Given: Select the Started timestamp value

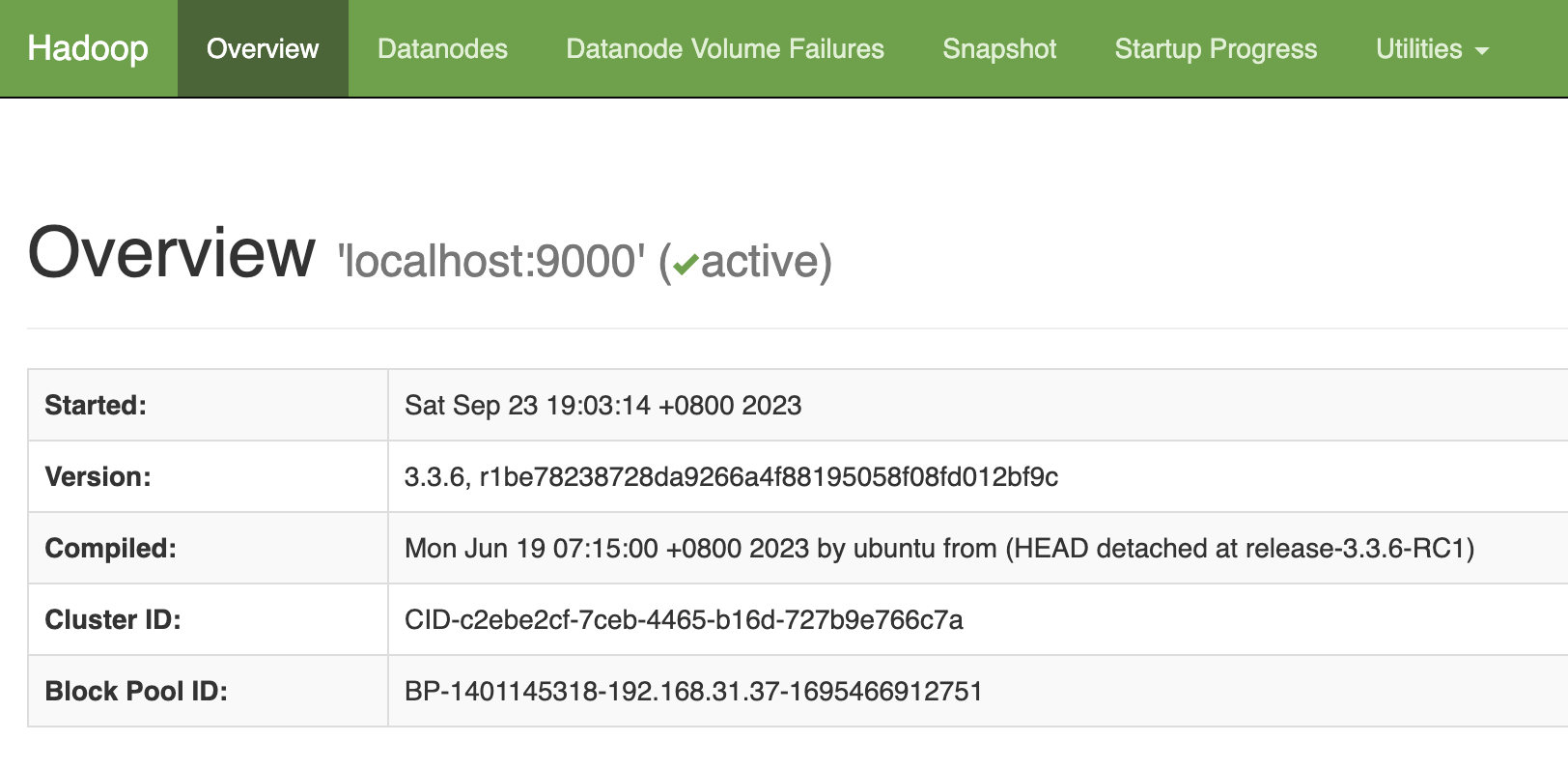Looking at the screenshot, I should [x=602, y=405].
